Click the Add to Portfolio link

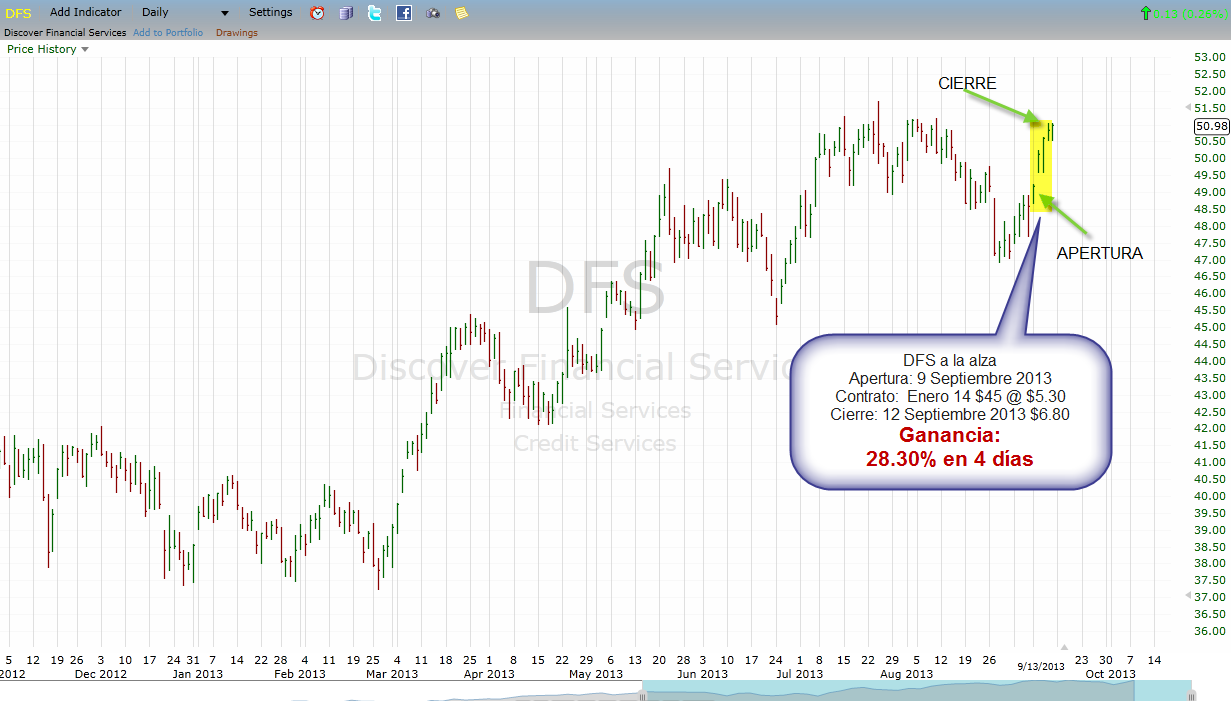168,33
